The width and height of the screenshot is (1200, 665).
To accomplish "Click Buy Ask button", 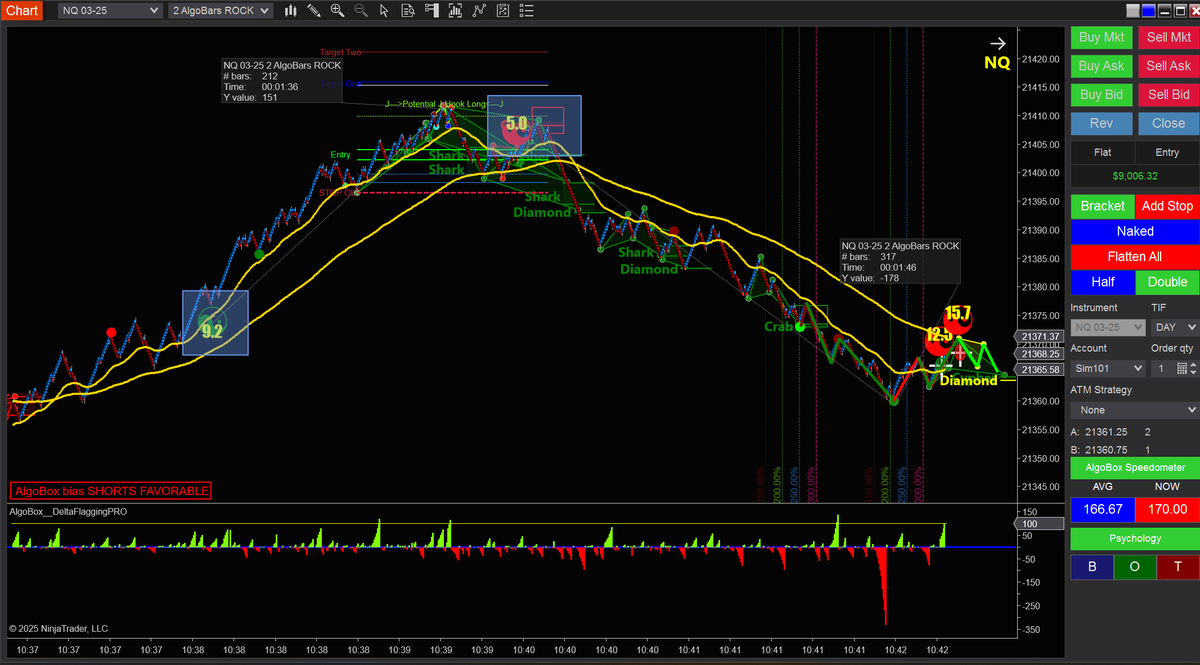I will pos(1102,66).
